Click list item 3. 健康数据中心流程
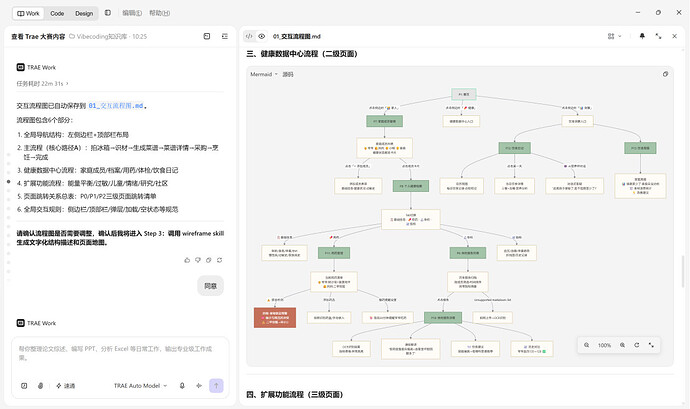 click(97, 170)
